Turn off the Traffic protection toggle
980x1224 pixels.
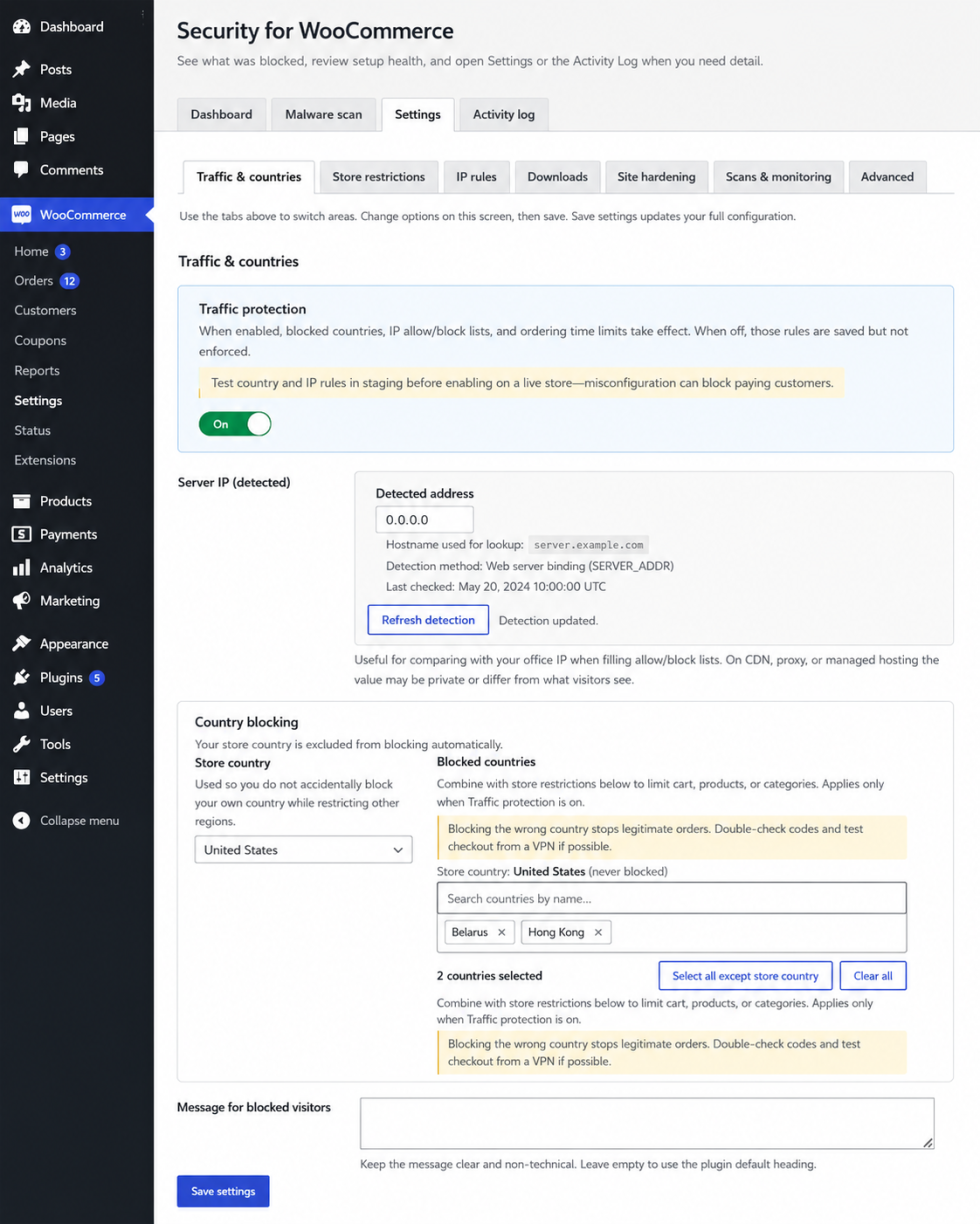click(x=235, y=424)
